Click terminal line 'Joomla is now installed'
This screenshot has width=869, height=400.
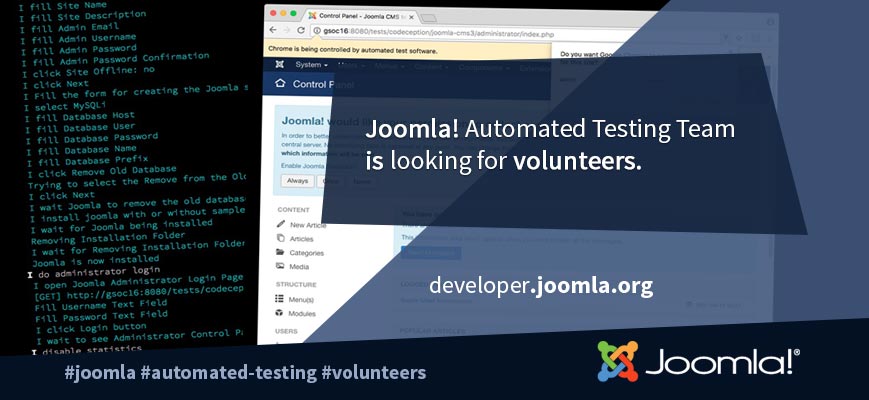[95, 261]
